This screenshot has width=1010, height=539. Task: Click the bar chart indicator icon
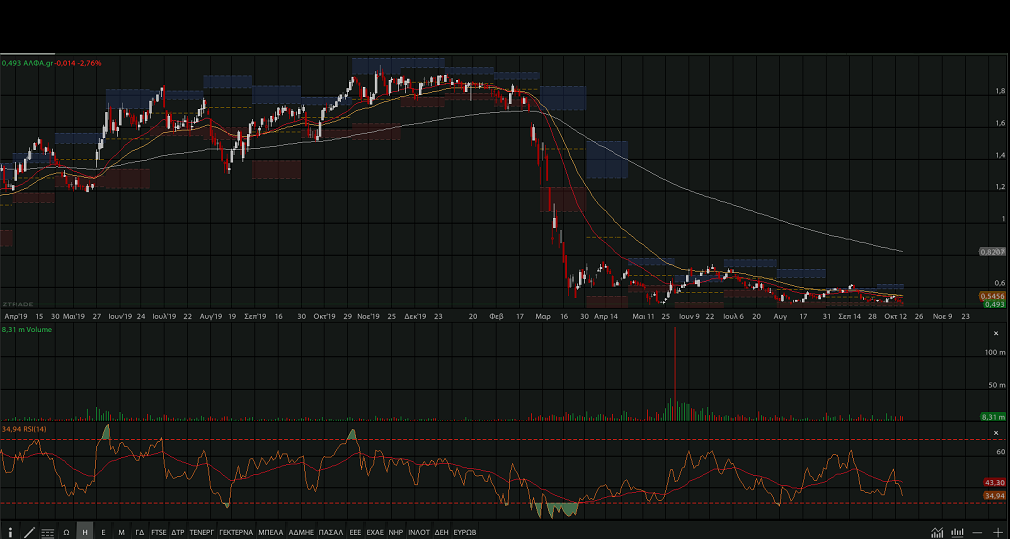pos(957,532)
